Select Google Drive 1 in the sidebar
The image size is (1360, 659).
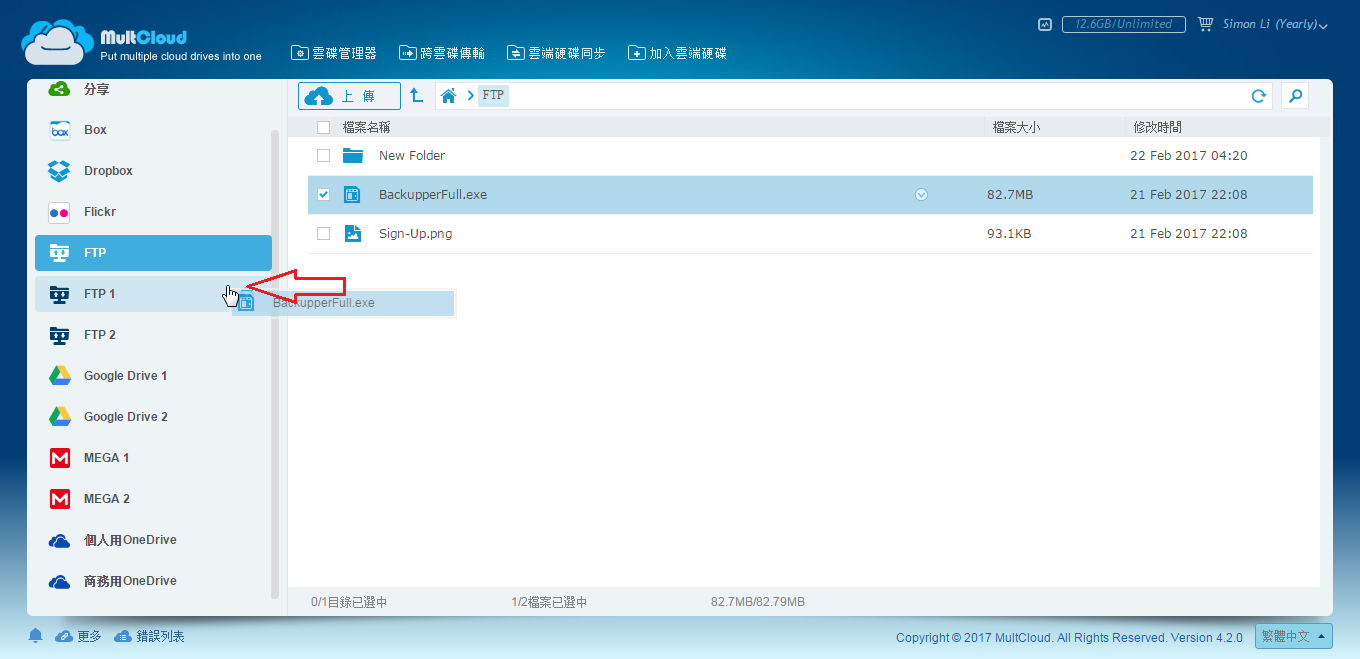tap(153, 376)
